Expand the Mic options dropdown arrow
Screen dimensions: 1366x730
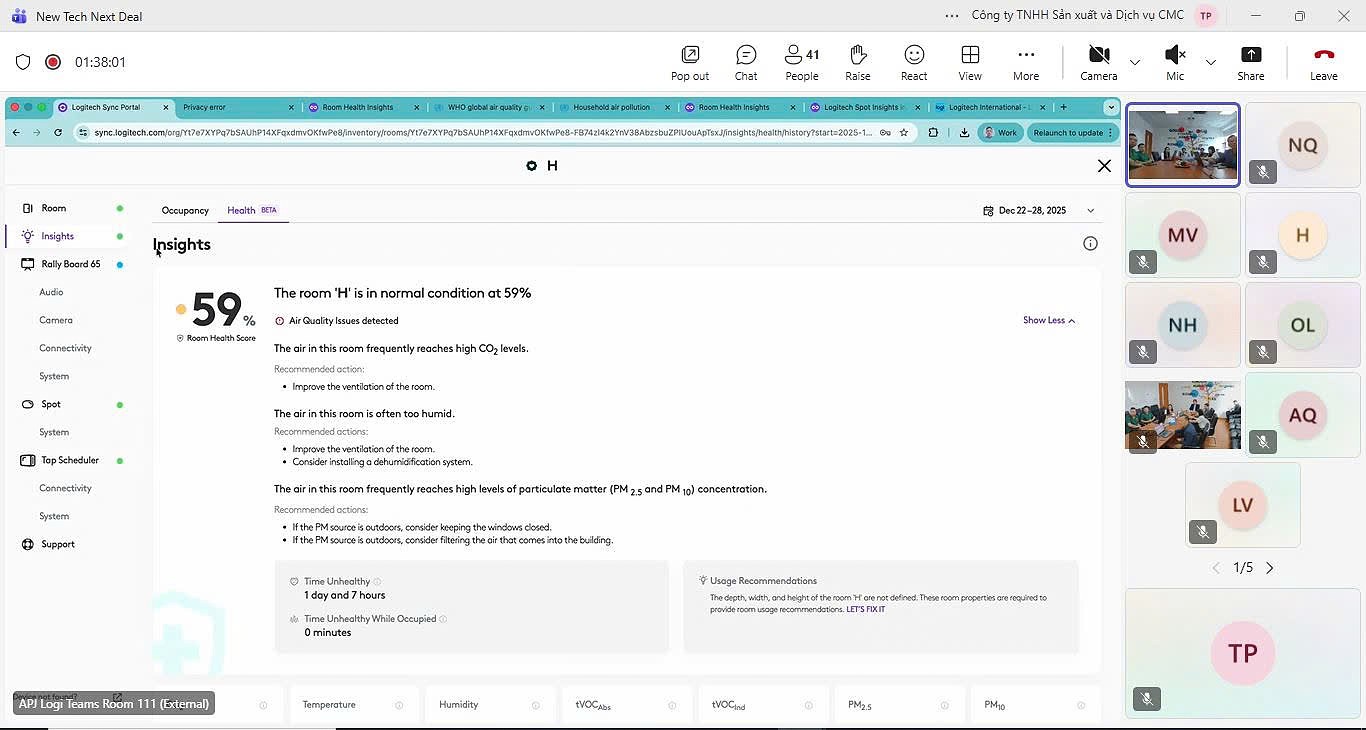[1211, 62]
